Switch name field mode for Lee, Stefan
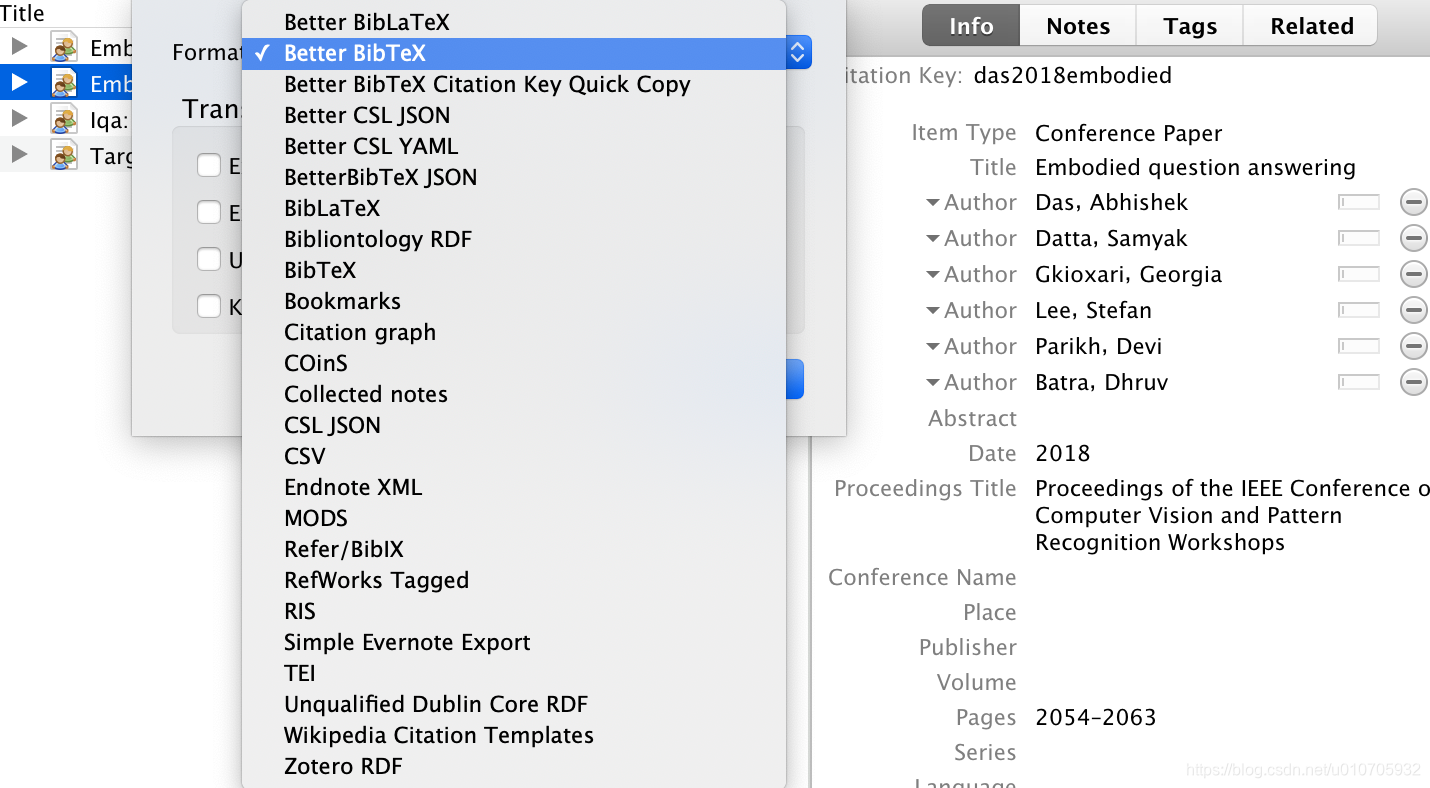1430x788 pixels. coord(1359,310)
